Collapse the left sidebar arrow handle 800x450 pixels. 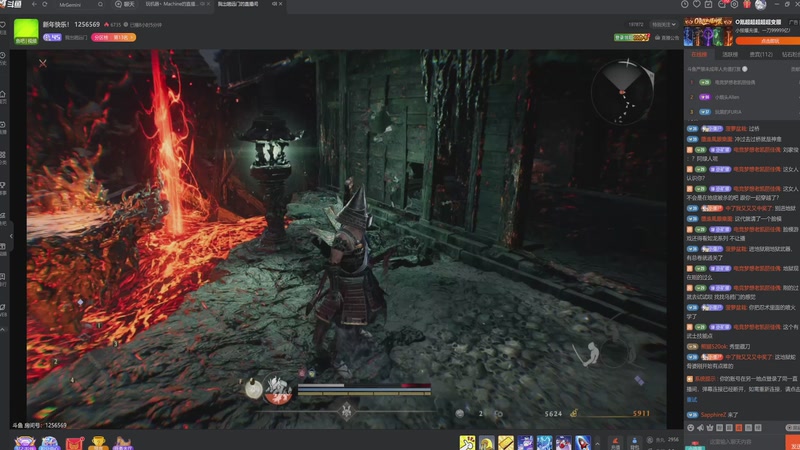11,236
